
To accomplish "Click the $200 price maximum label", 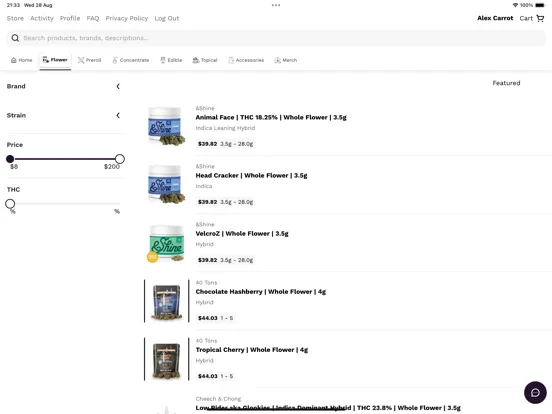I will pyautogui.click(x=112, y=167).
